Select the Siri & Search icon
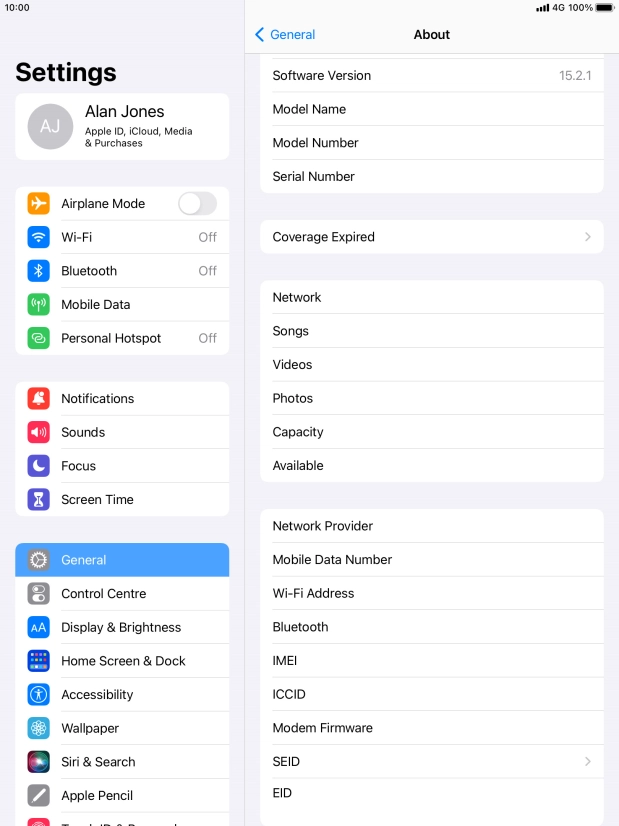 point(38,762)
